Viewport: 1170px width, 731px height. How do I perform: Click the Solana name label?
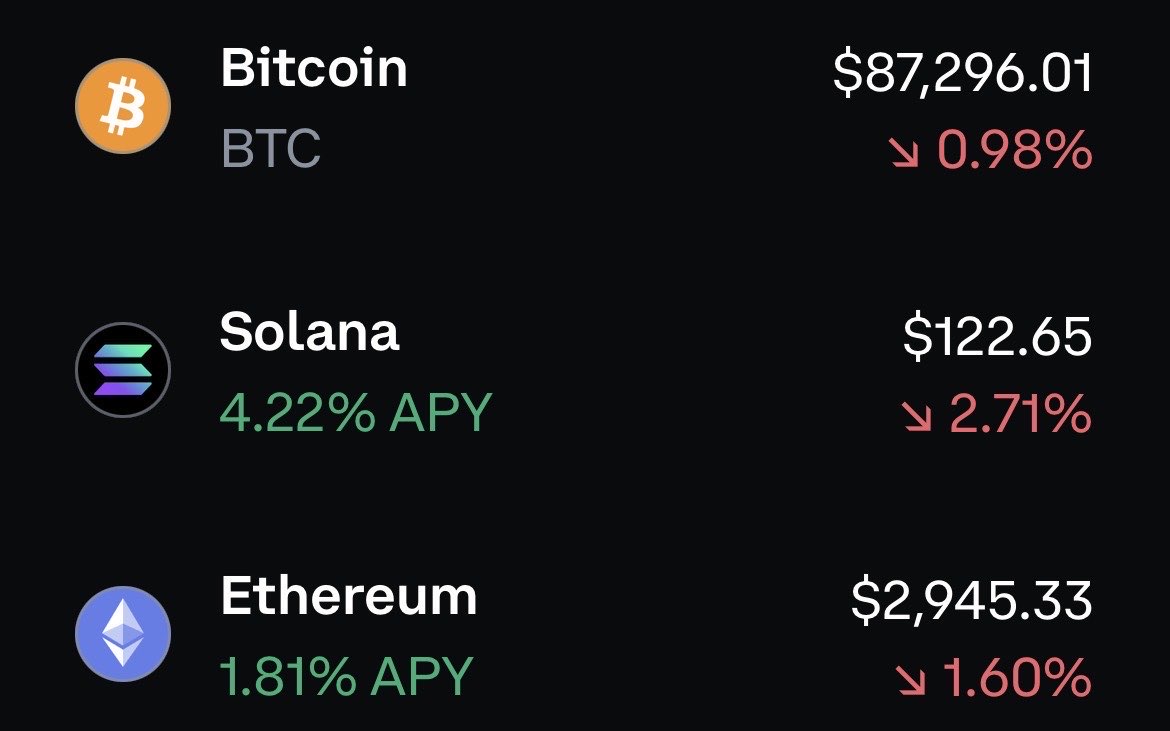tap(308, 333)
